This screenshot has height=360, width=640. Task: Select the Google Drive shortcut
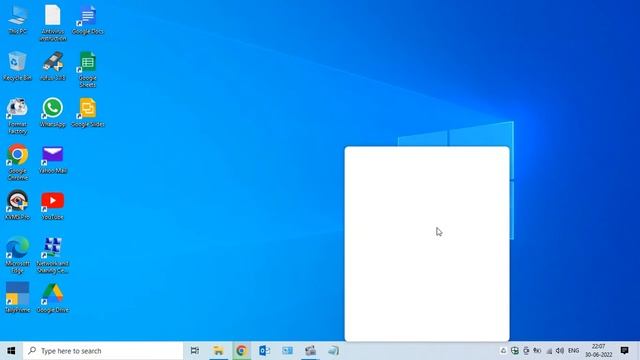pos(53,298)
